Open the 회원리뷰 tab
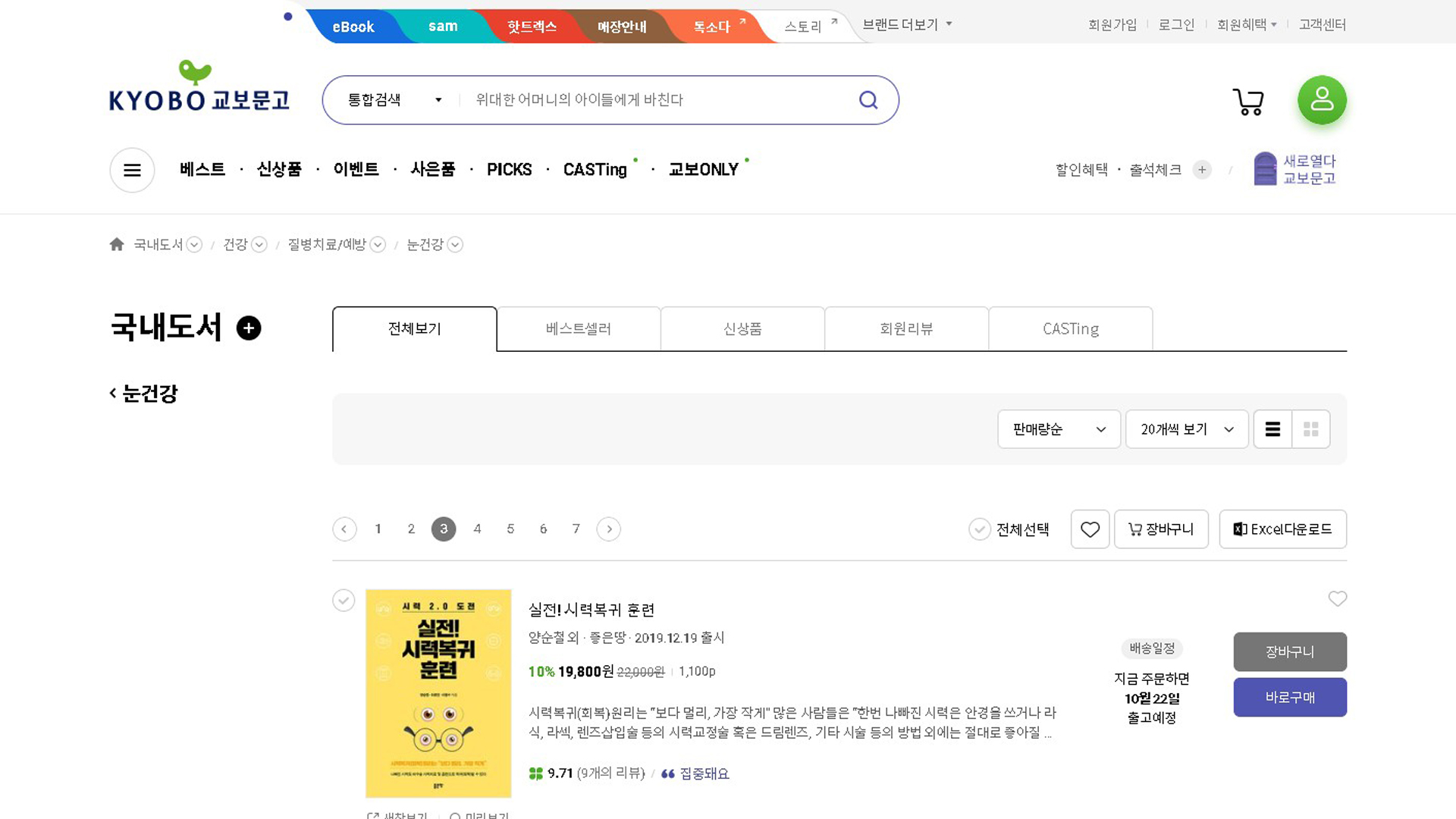1456x819 pixels. 906,329
